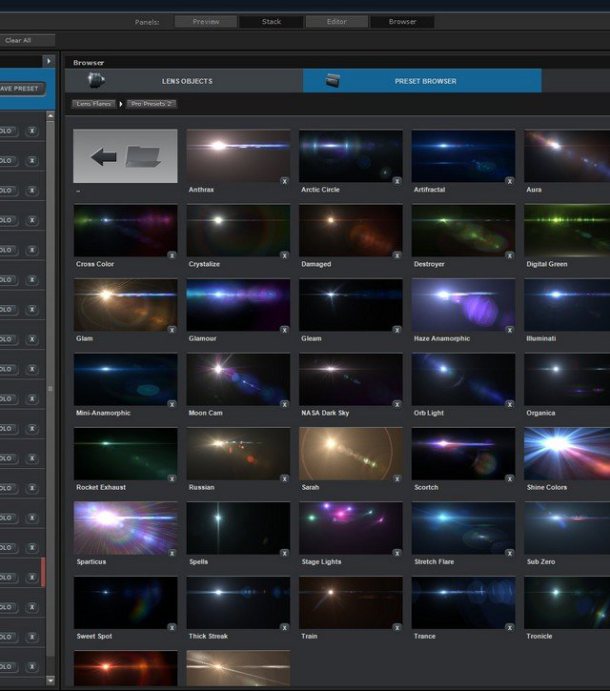
Task: Click the X icon on the Mini-Anamorphic thumbnail
Action: (172, 405)
